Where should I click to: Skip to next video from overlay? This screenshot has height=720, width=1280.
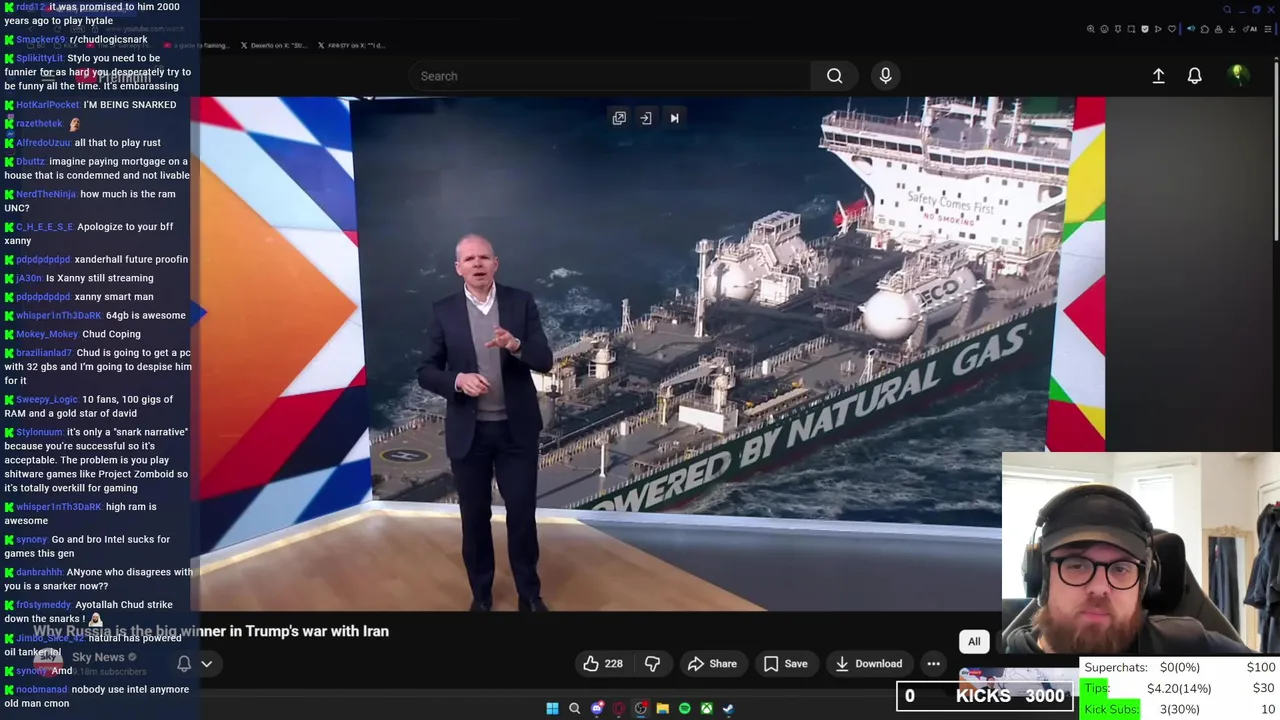(x=674, y=118)
